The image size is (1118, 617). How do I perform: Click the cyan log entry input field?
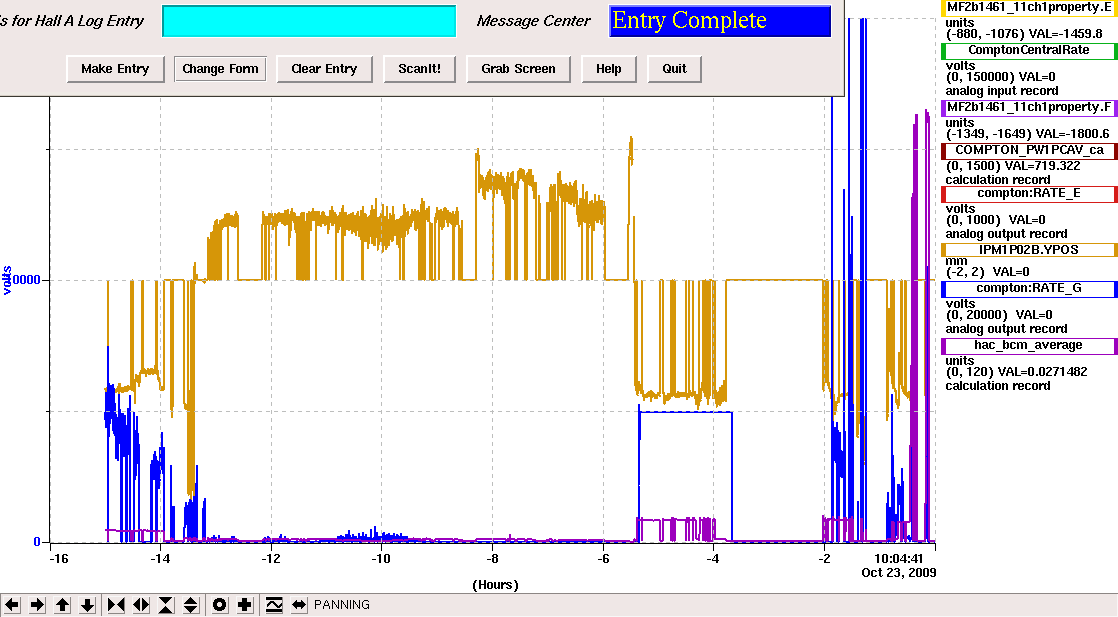[x=309, y=21]
